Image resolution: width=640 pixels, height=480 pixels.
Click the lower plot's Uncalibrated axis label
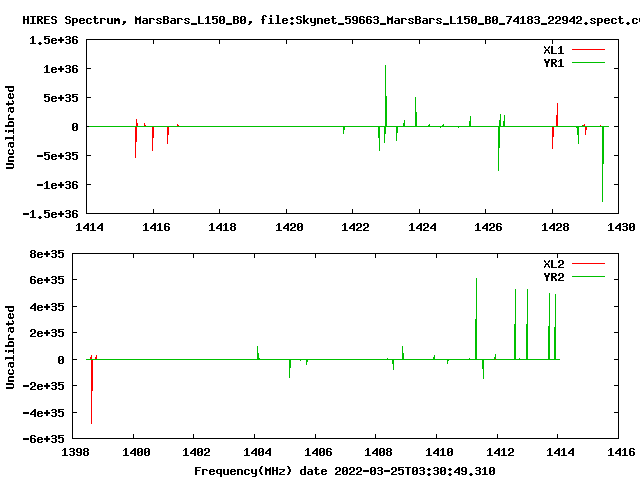click(x=10, y=347)
